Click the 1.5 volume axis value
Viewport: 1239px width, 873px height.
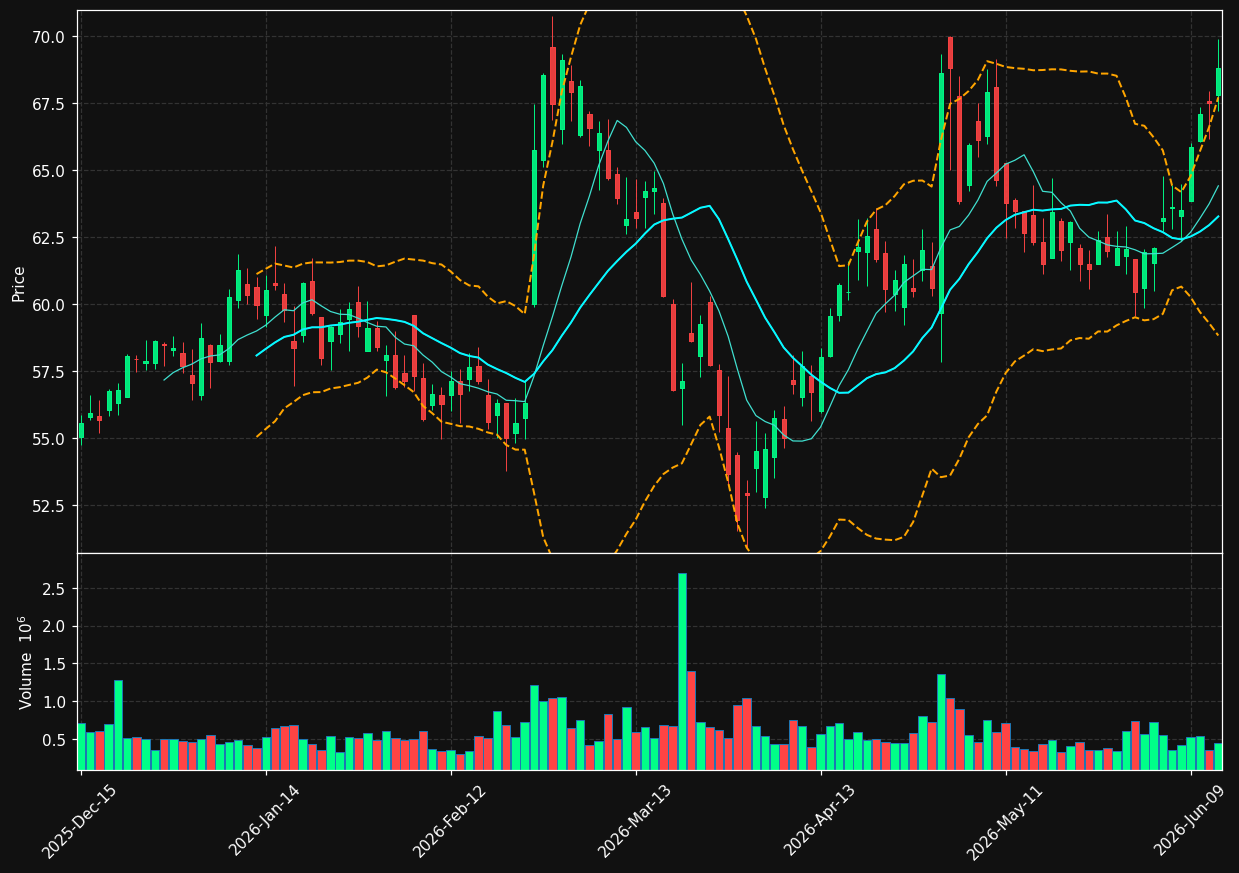tap(56, 664)
